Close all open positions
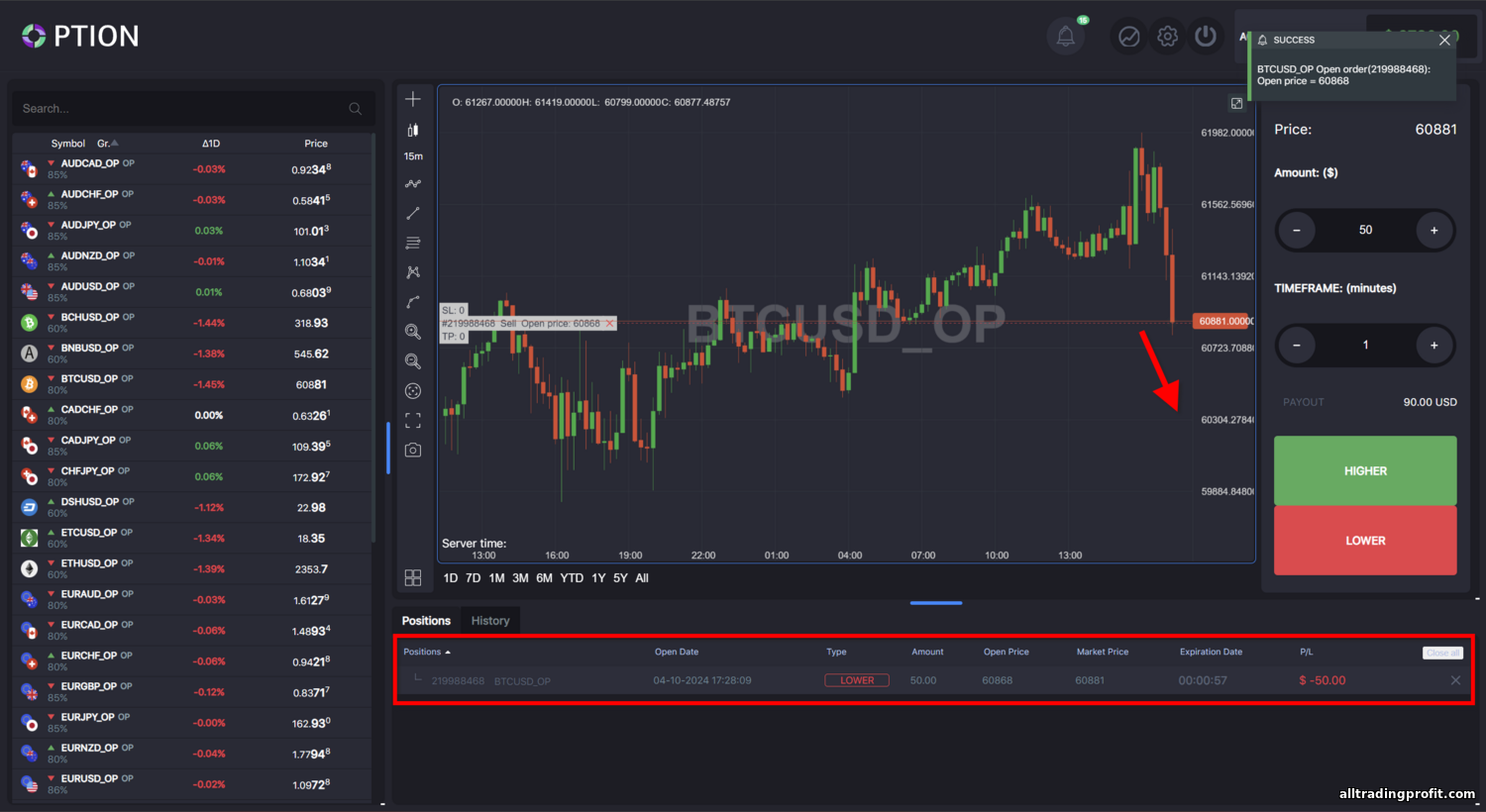The image size is (1486, 812). pos(1442,653)
